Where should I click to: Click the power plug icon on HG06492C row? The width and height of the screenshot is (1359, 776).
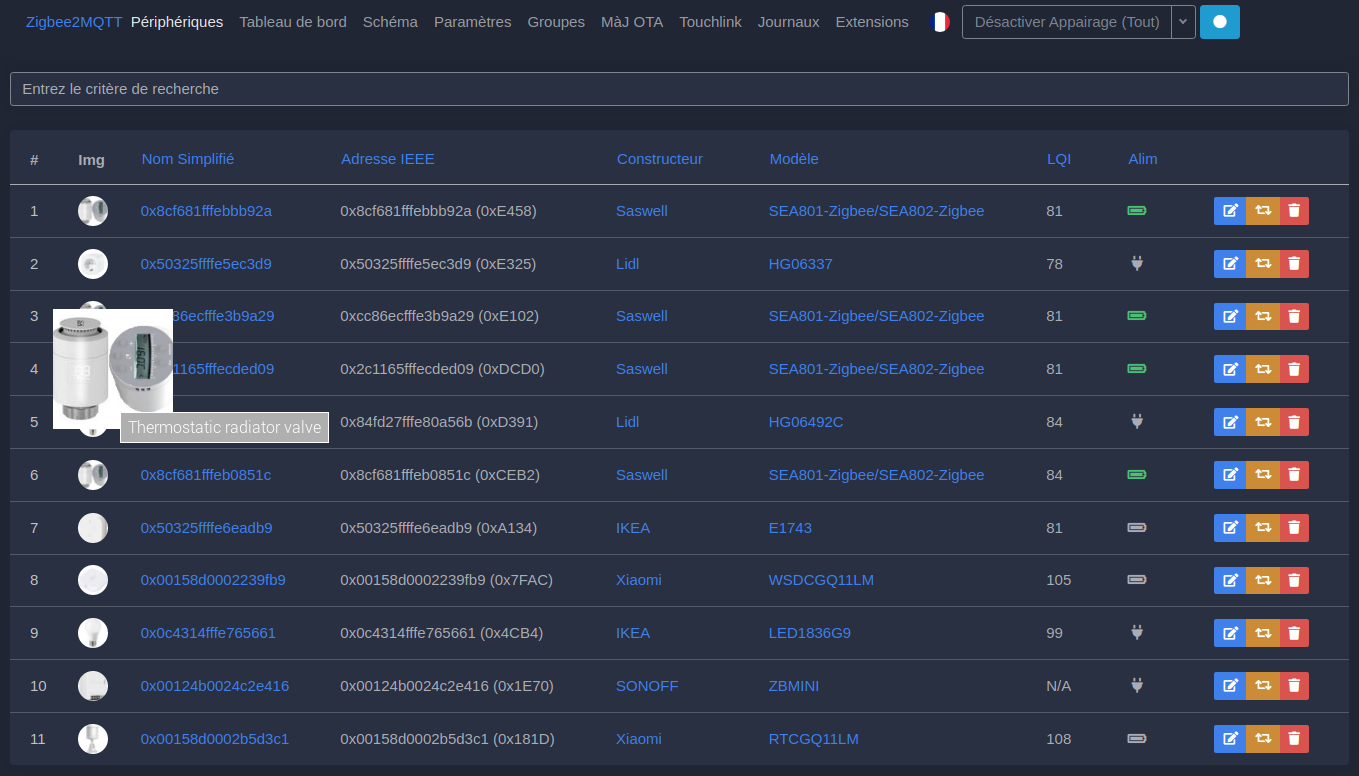[x=1136, y=422]
